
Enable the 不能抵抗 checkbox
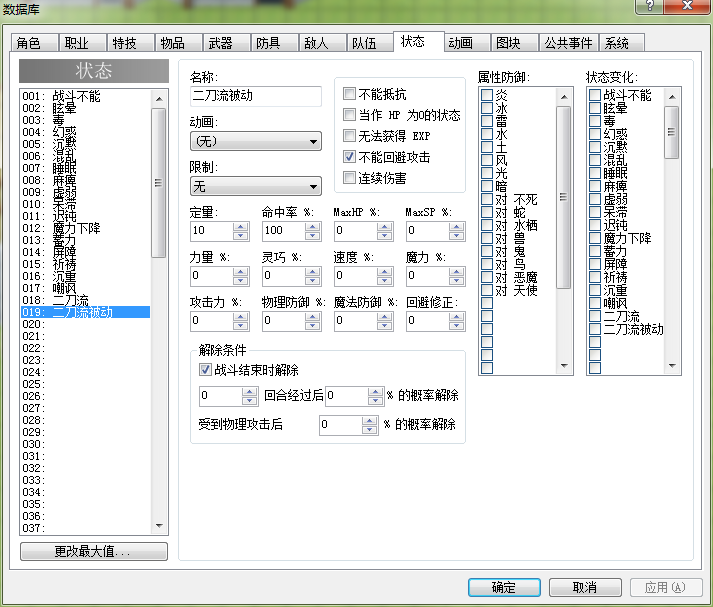(349, 94)
